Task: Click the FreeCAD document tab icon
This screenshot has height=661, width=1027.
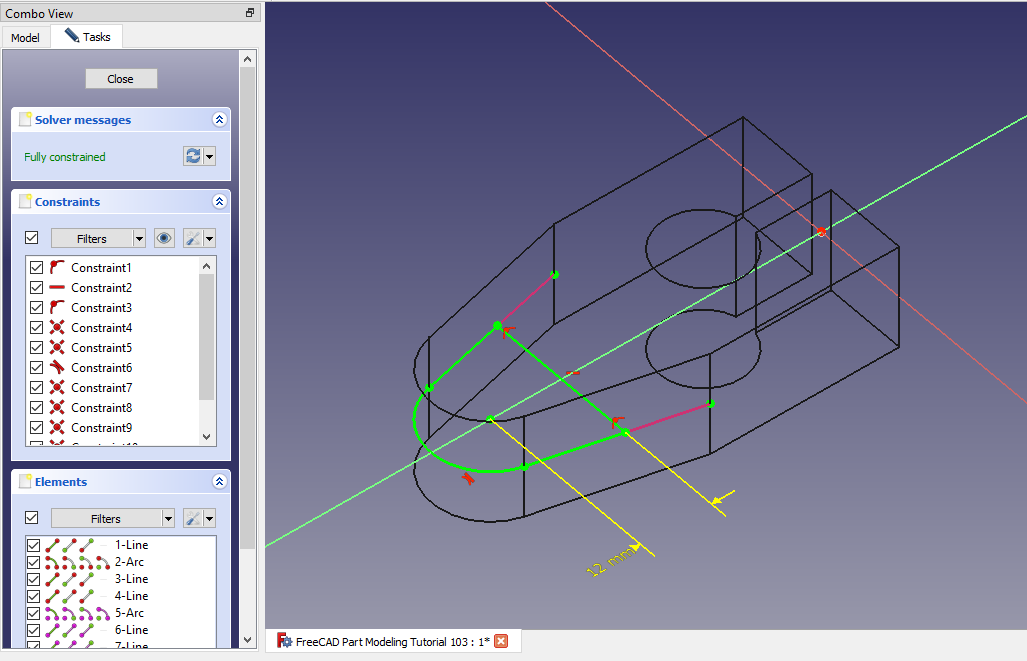Action: pyautogui.click(x=284, y=641)
